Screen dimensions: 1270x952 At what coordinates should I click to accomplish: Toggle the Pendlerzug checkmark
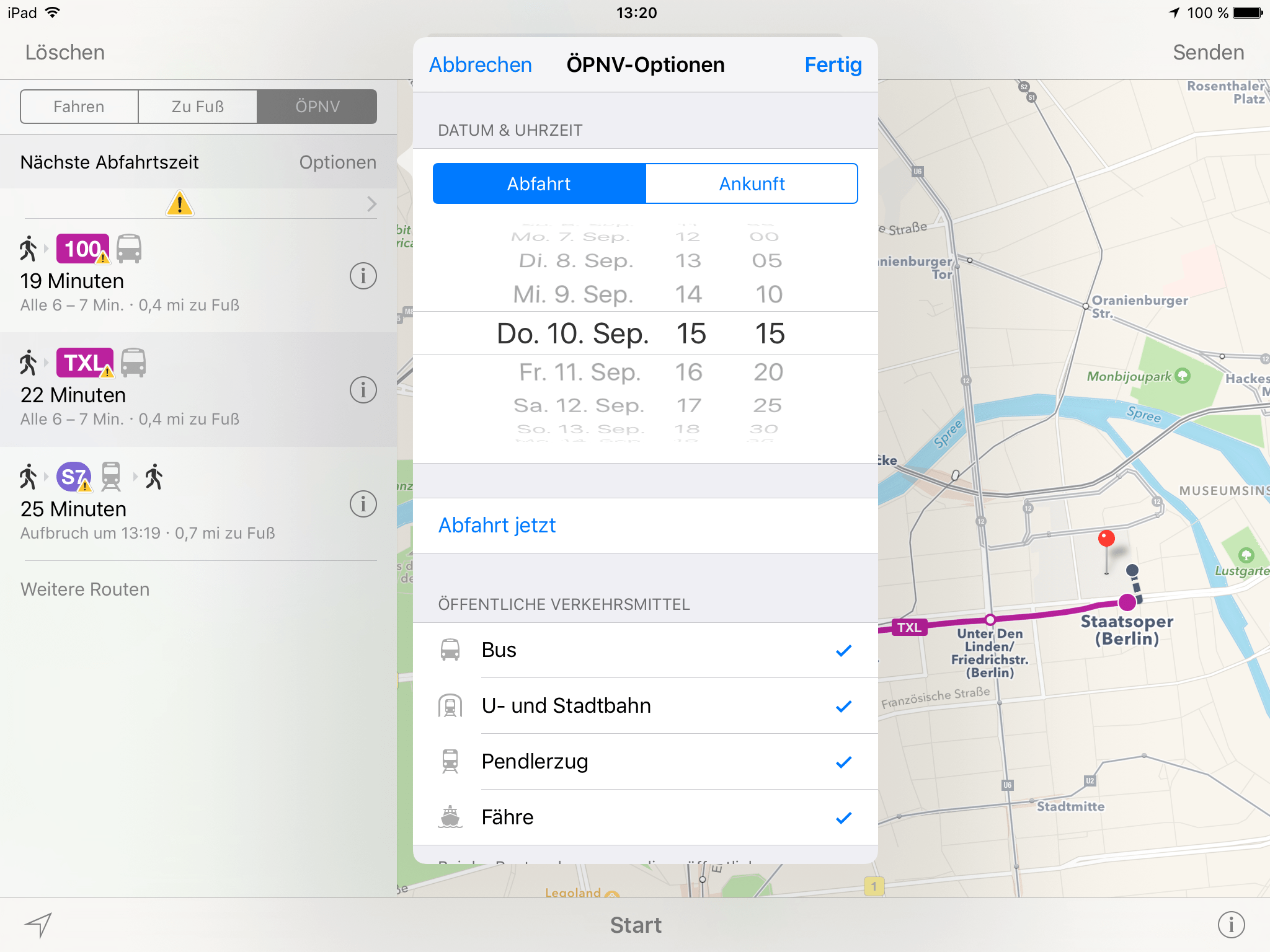pos(843,762)
